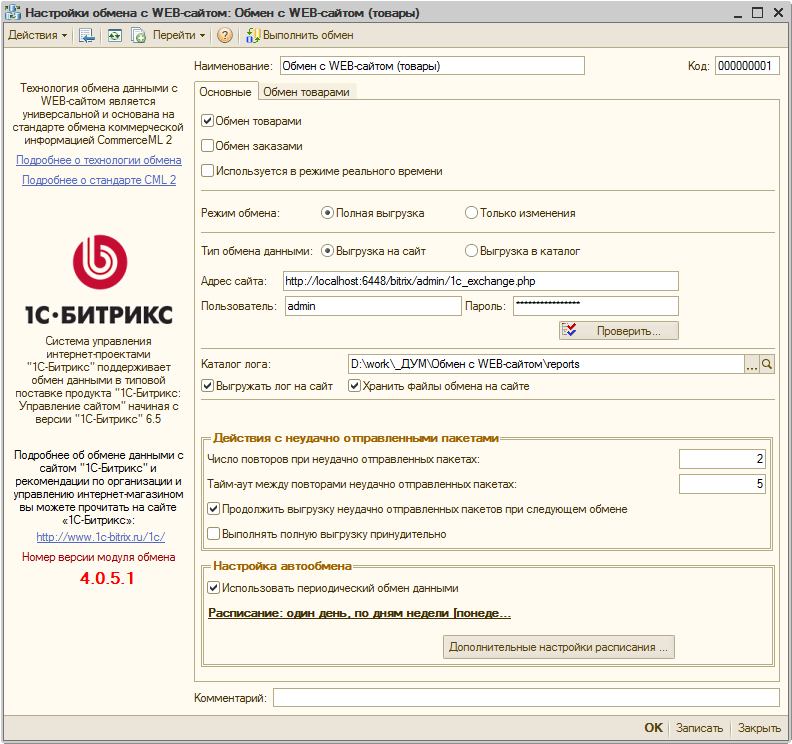
Task: Toggle 'Выгружать лог на сайт' checkbox
Action: 207,386
